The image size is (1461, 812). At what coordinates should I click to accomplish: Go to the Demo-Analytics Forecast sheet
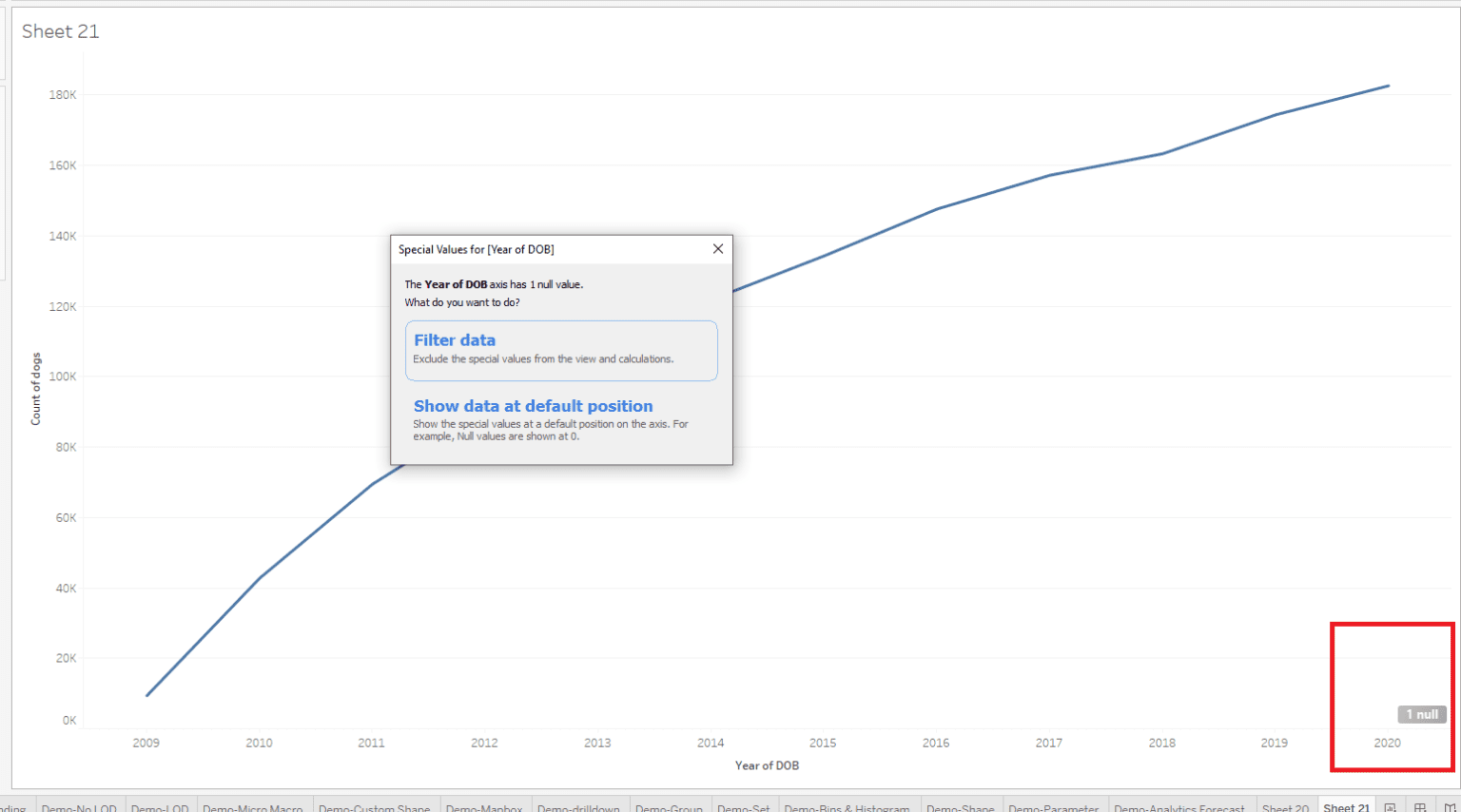point(1181,809)
